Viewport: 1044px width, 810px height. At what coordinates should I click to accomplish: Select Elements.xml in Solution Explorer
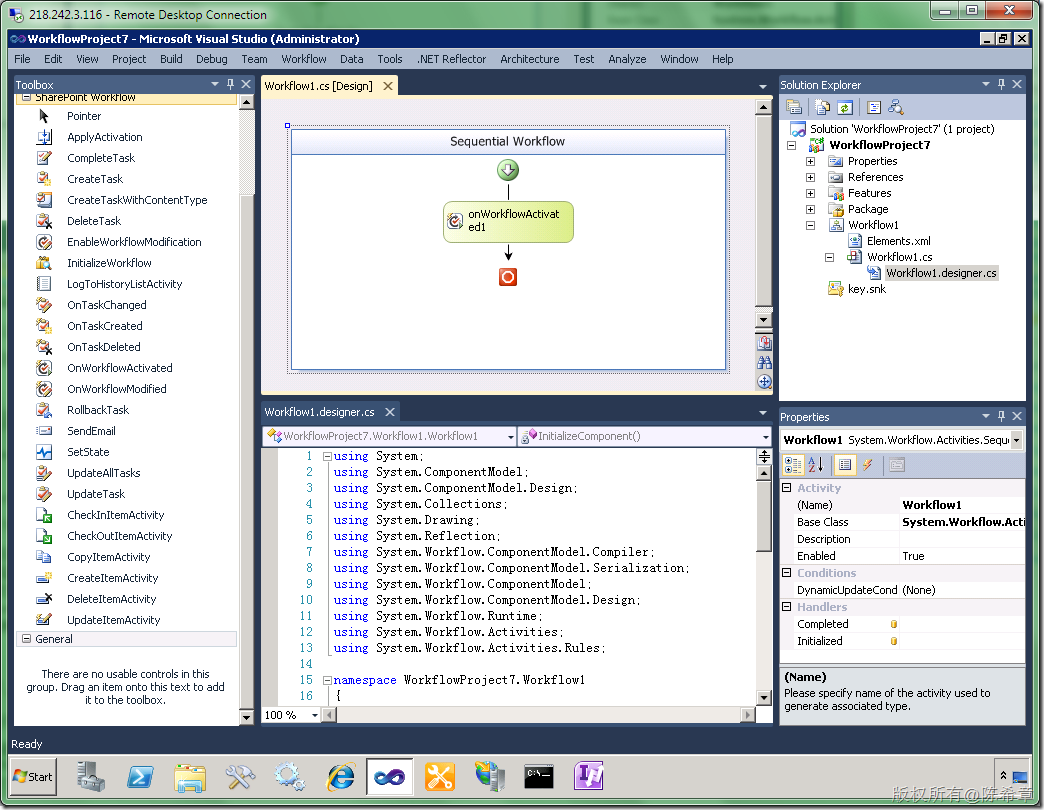898,241
